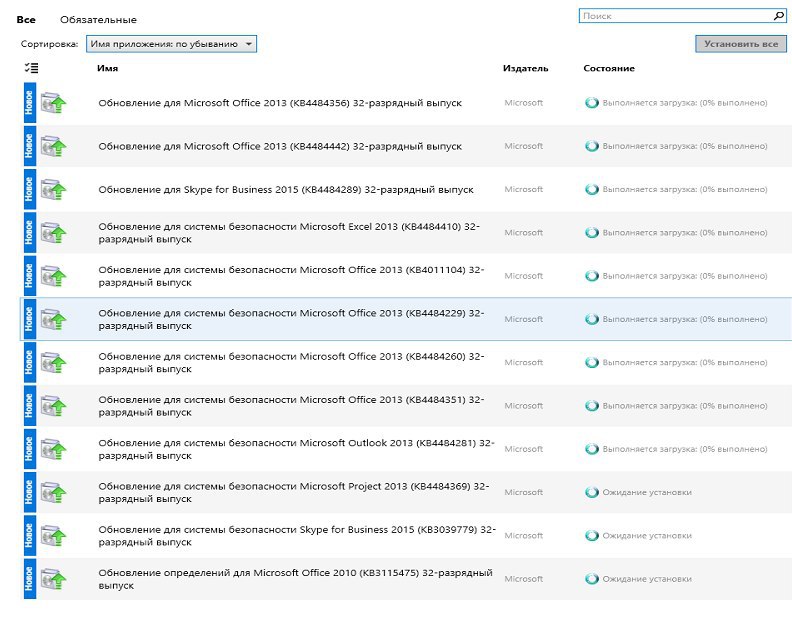Click update icon for Skype KB3039779

[x=54, y=536]
